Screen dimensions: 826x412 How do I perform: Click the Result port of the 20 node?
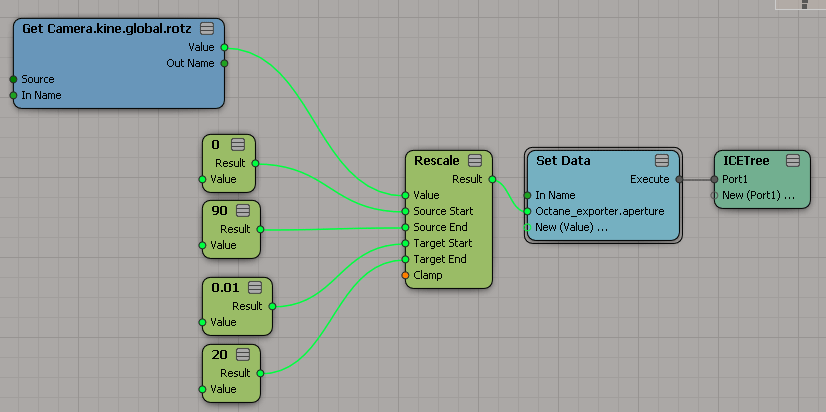point(260,373)
